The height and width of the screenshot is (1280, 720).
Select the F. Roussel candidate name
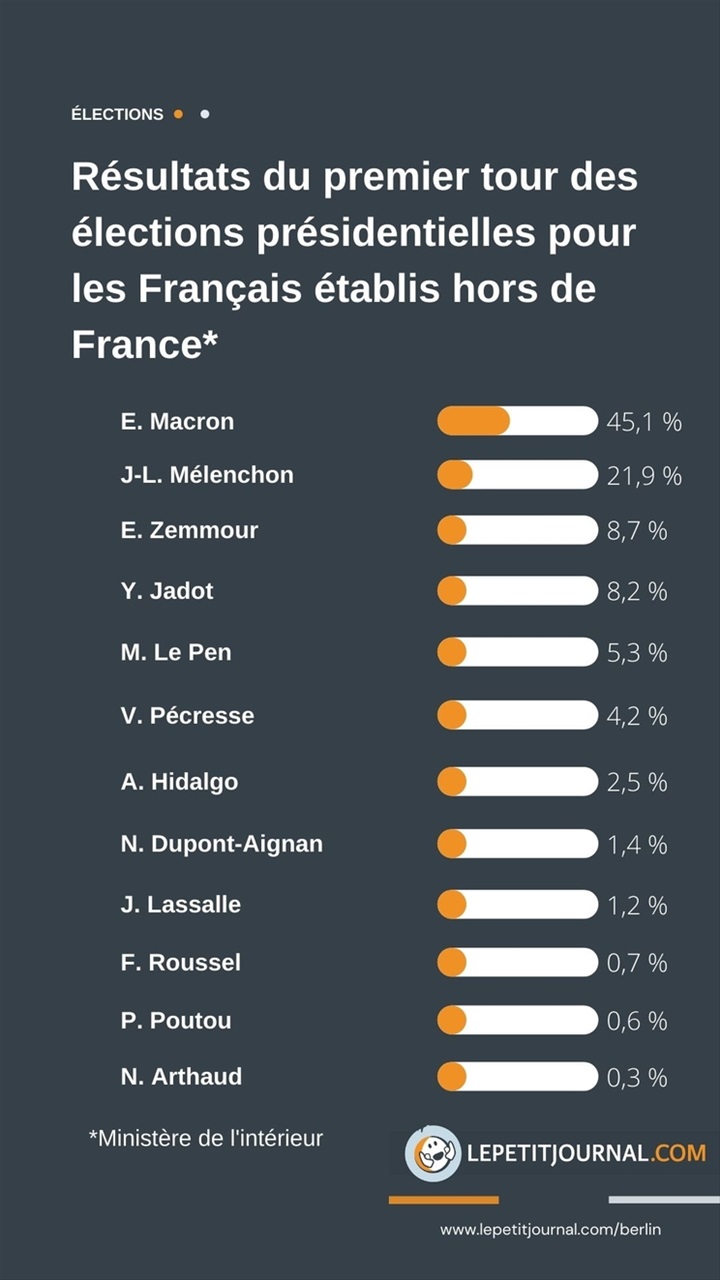pos(181,963)
